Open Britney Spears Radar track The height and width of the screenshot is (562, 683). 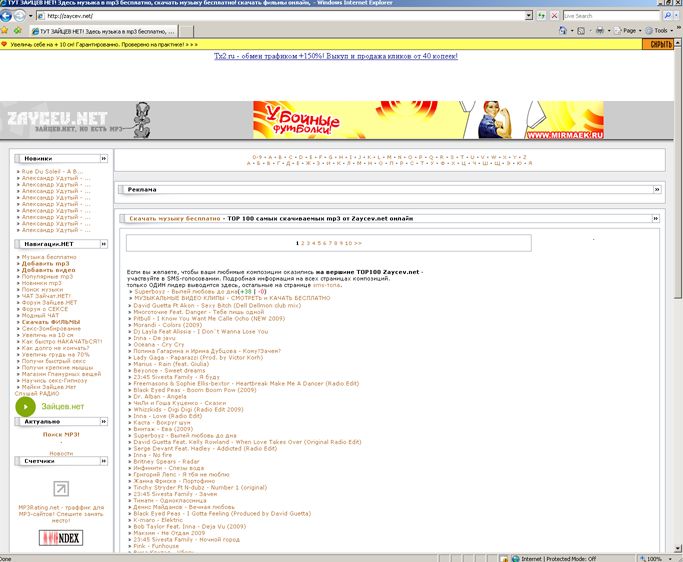(x=166, y=461)
